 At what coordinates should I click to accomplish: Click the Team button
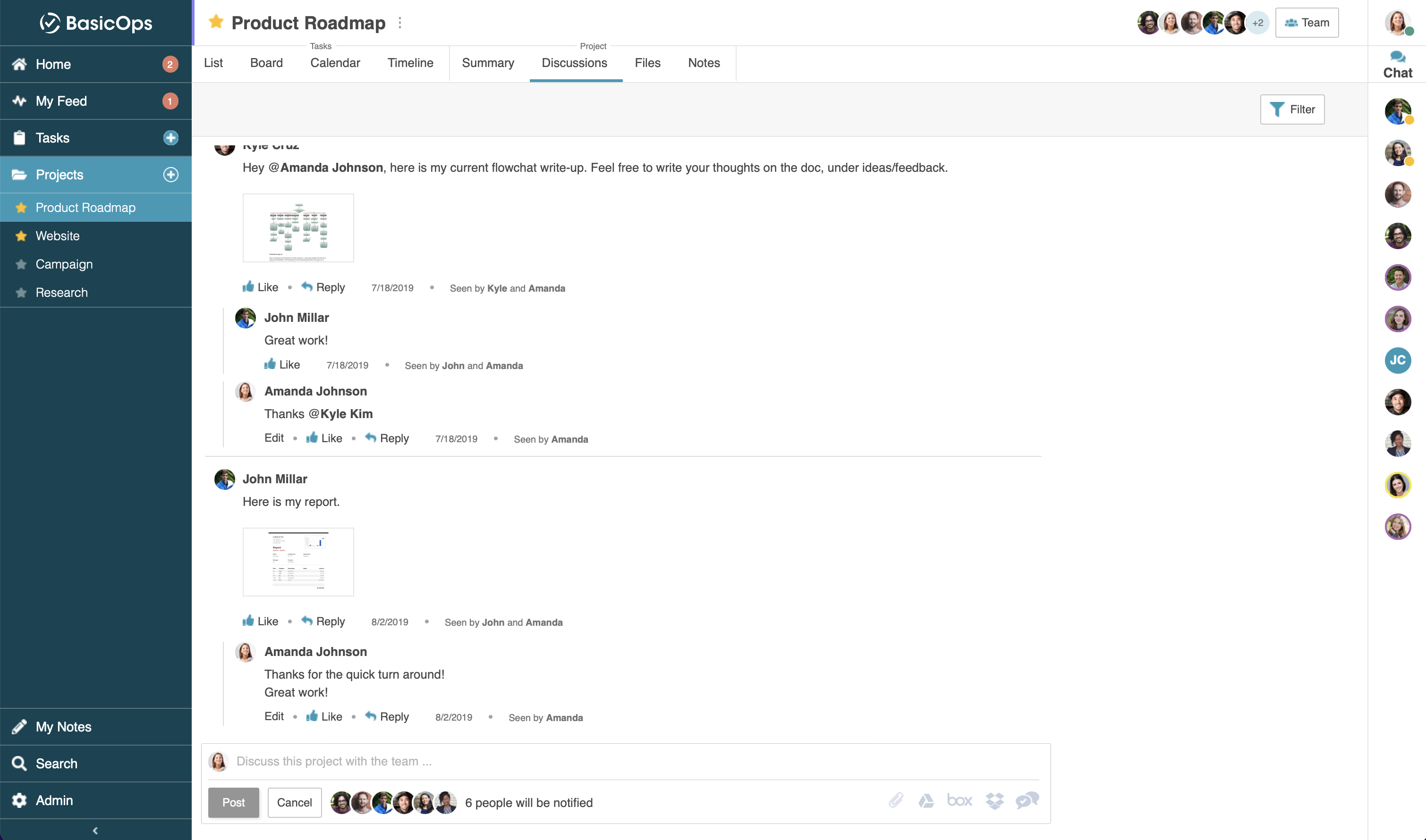tap(1307, 23)
